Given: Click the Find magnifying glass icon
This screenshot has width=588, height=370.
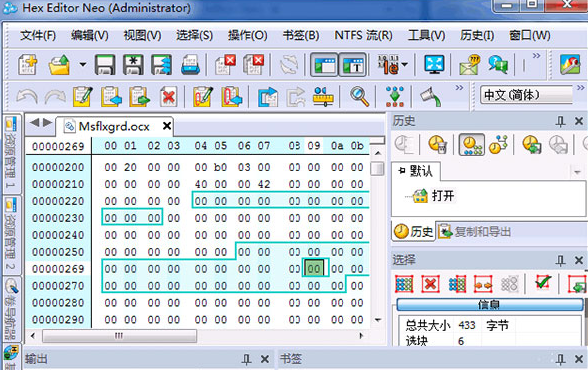Looking at the screenshot, I should [x=360, y=97].
